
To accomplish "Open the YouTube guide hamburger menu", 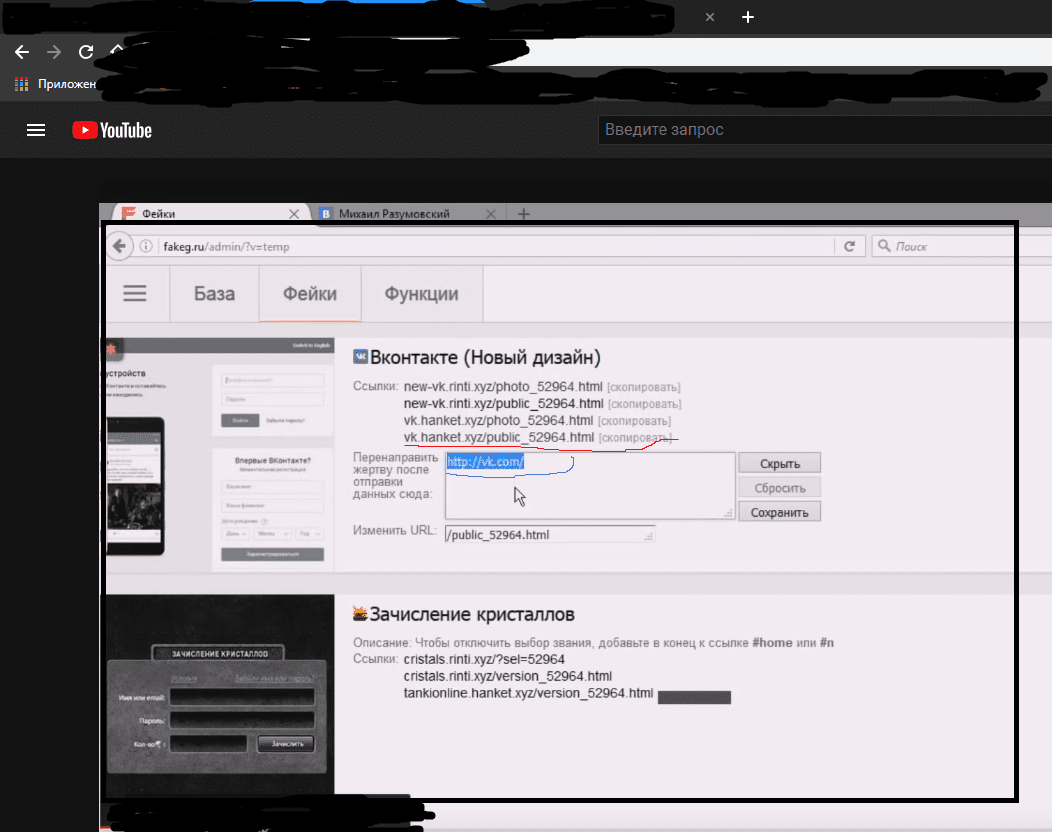I will [36, 130].
